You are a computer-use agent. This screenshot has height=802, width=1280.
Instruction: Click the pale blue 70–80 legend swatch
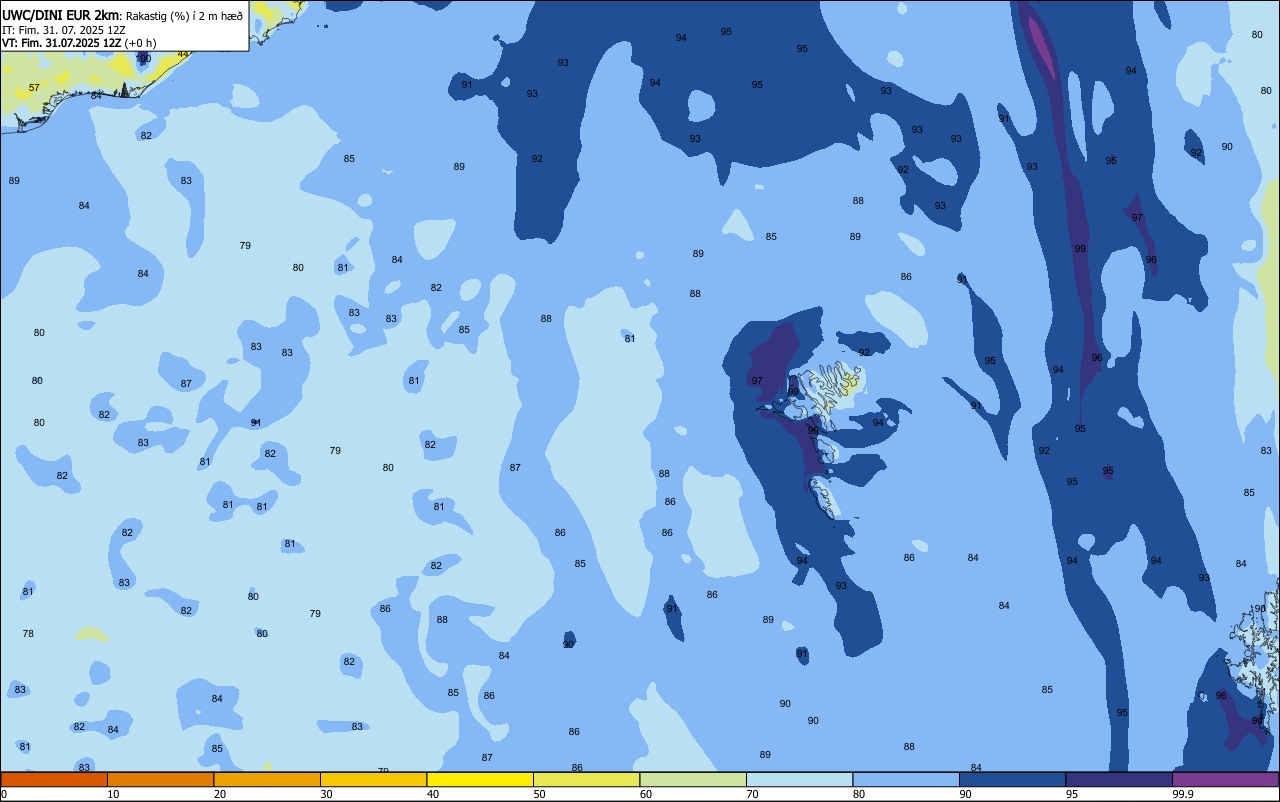tap(799, 779)
